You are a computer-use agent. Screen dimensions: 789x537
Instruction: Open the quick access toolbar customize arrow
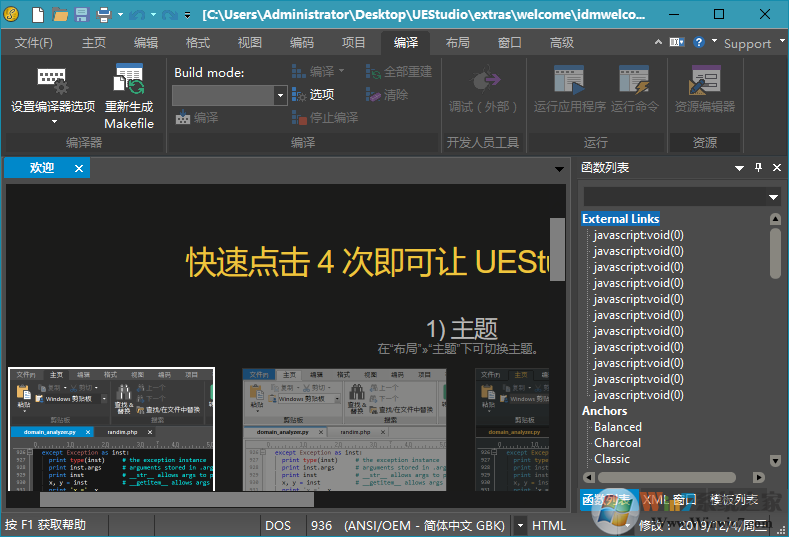point(187,15)
